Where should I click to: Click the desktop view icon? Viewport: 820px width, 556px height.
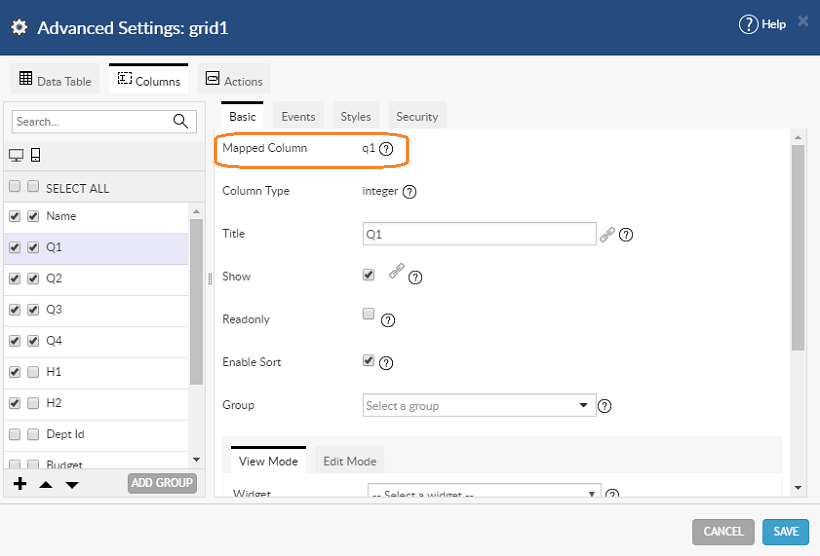point(16,155)
